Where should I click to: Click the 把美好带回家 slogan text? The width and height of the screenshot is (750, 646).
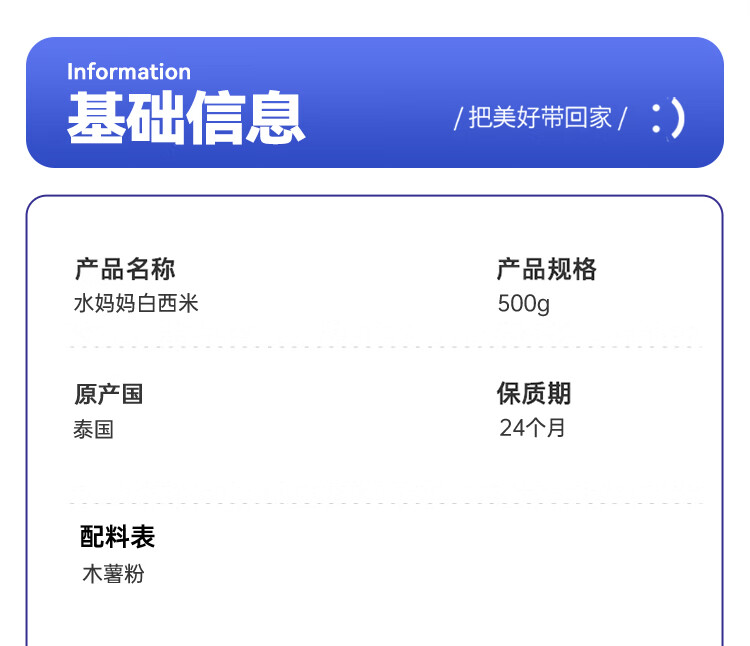click(x=540, y=118)
